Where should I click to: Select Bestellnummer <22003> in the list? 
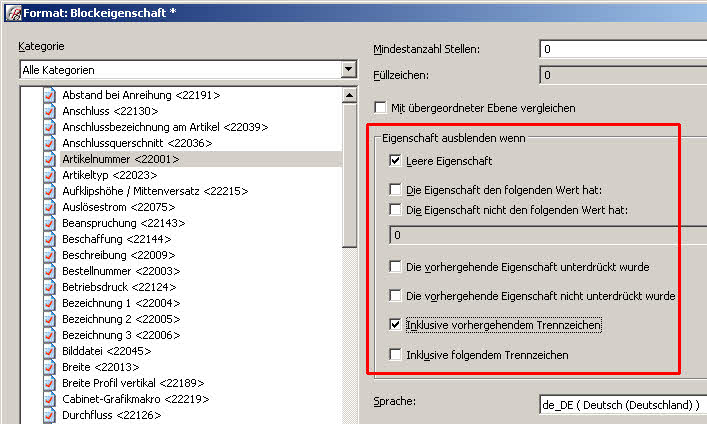click(x=121, y=271)
